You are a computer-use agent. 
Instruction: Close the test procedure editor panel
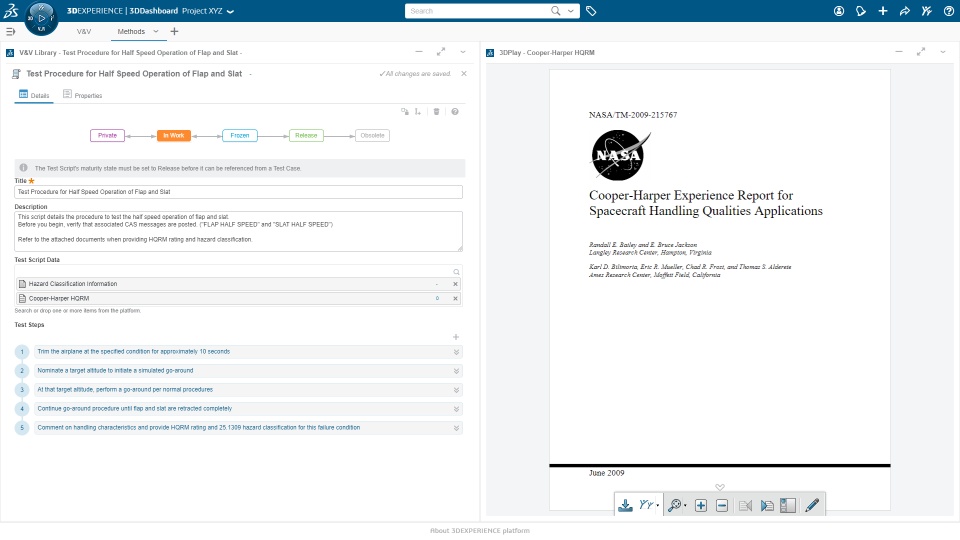464,73
